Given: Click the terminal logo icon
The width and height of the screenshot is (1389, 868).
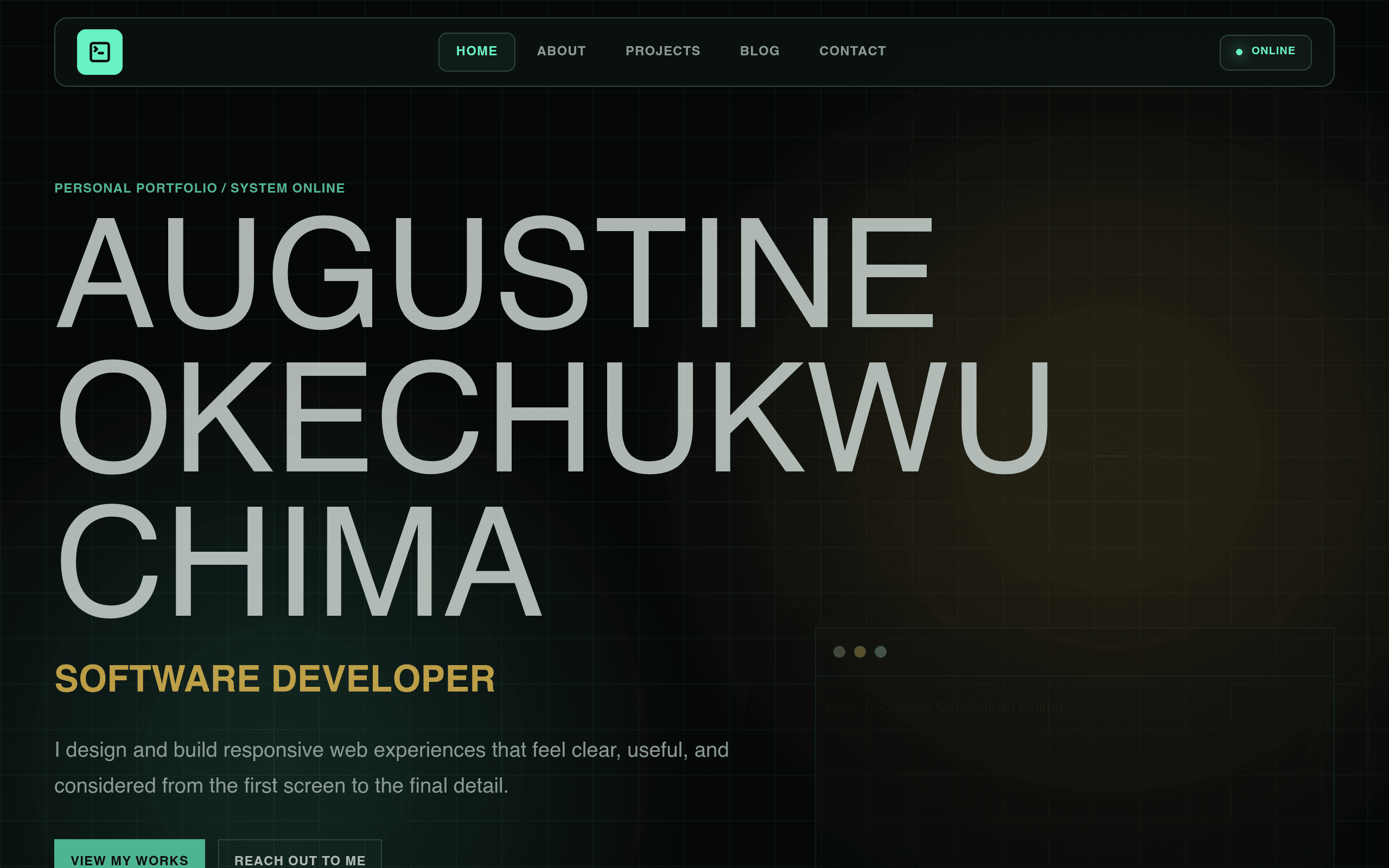Looking at the screenshot, I should (x=99, y=52).
